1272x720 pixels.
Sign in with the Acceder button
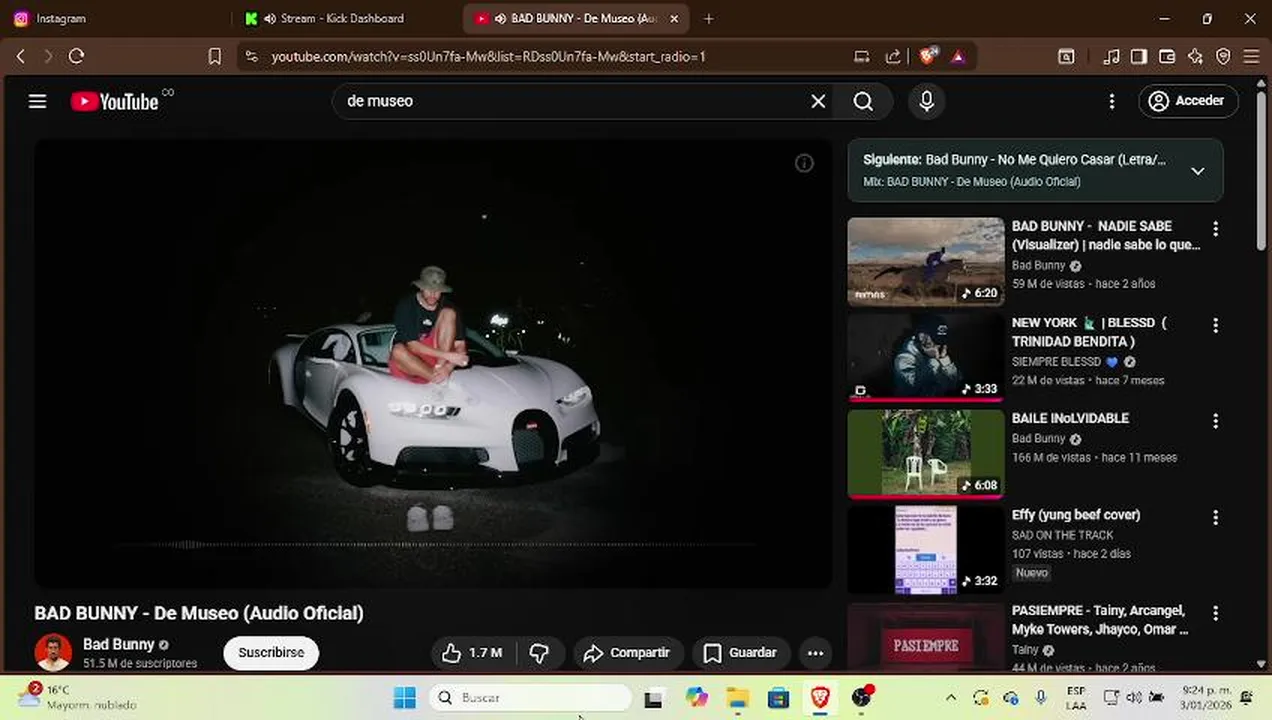pos(1188,101)
